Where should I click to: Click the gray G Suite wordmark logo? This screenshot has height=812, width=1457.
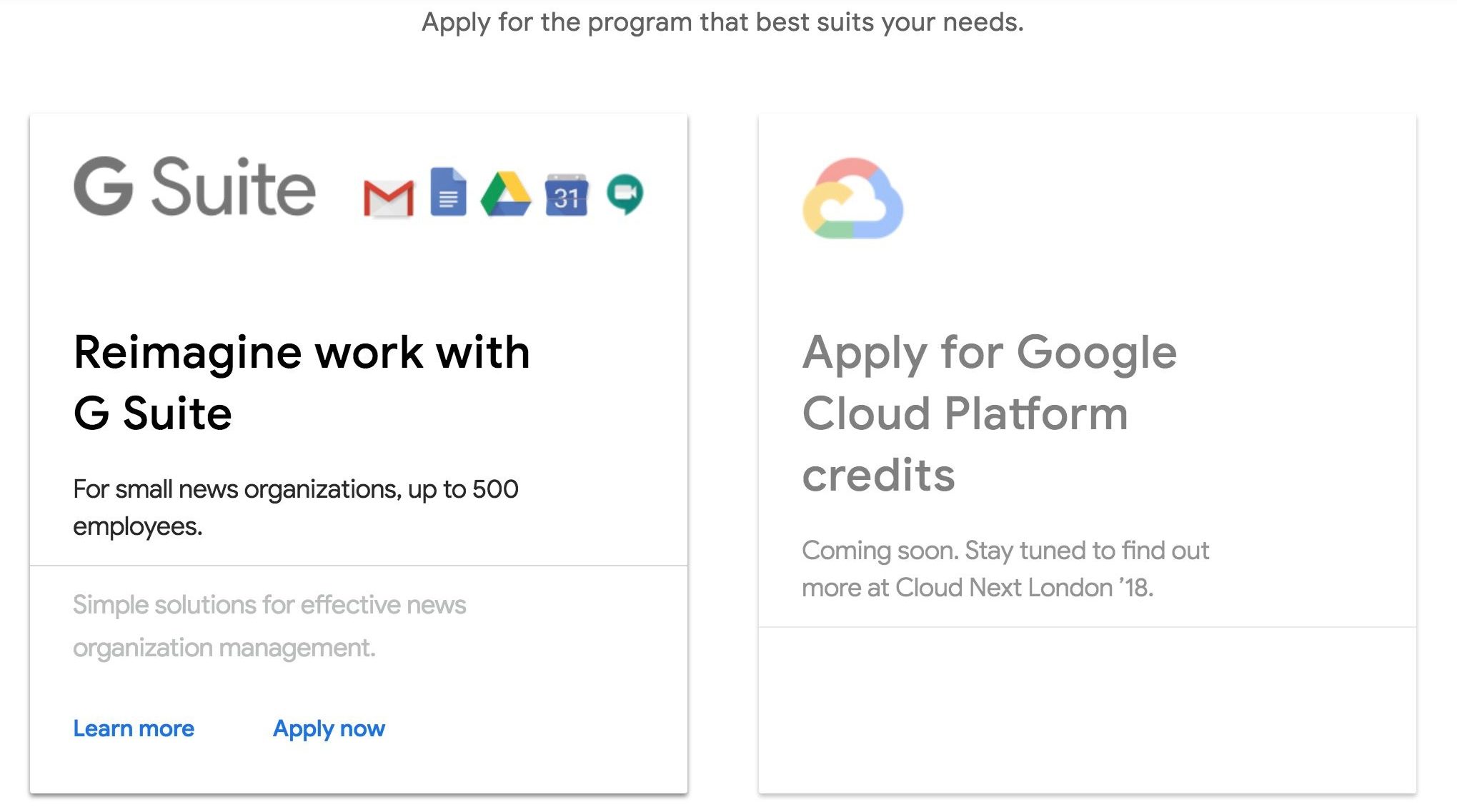[x=194, y=187]
